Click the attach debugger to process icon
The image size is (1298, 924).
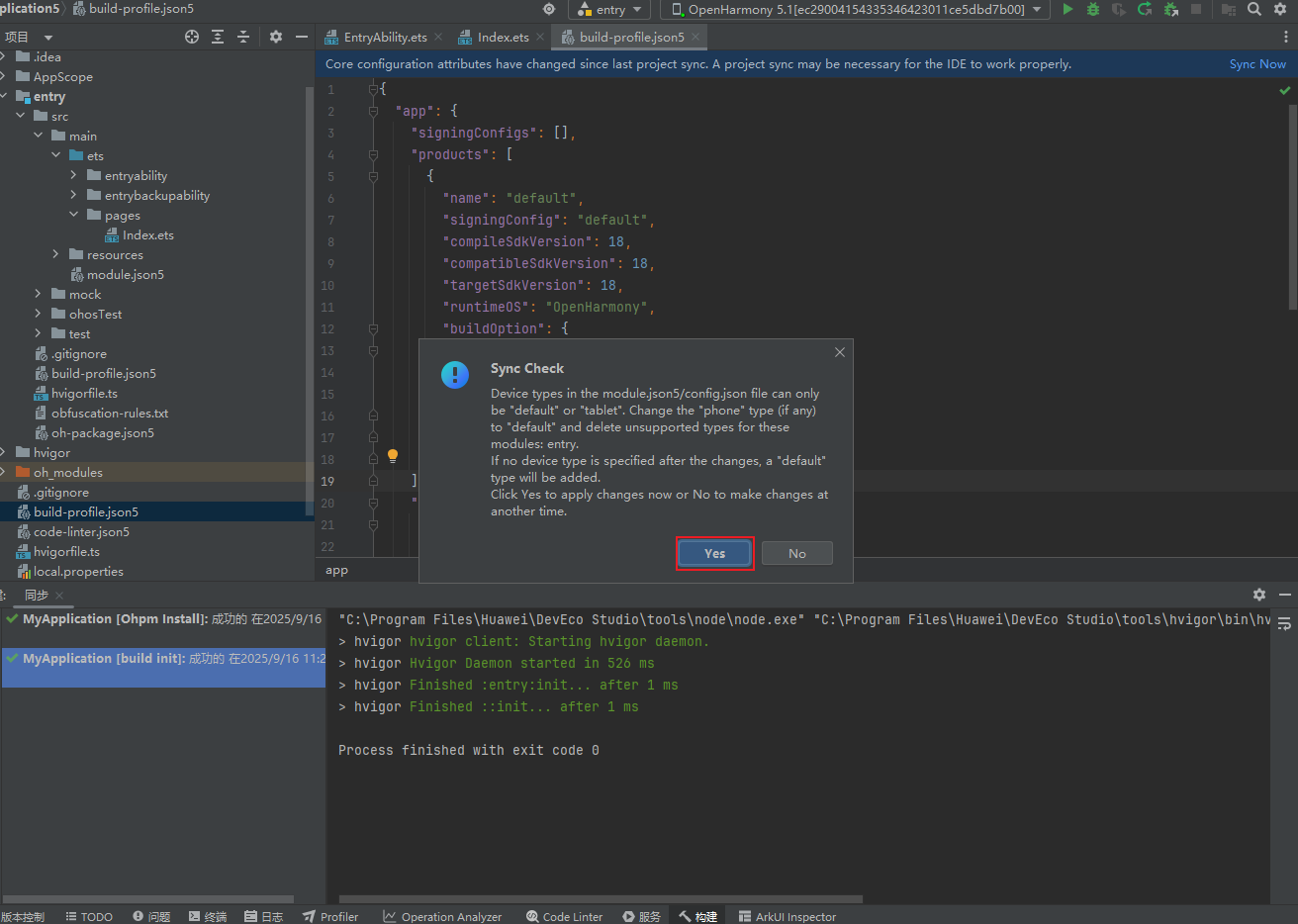(x=1171, y=9)
